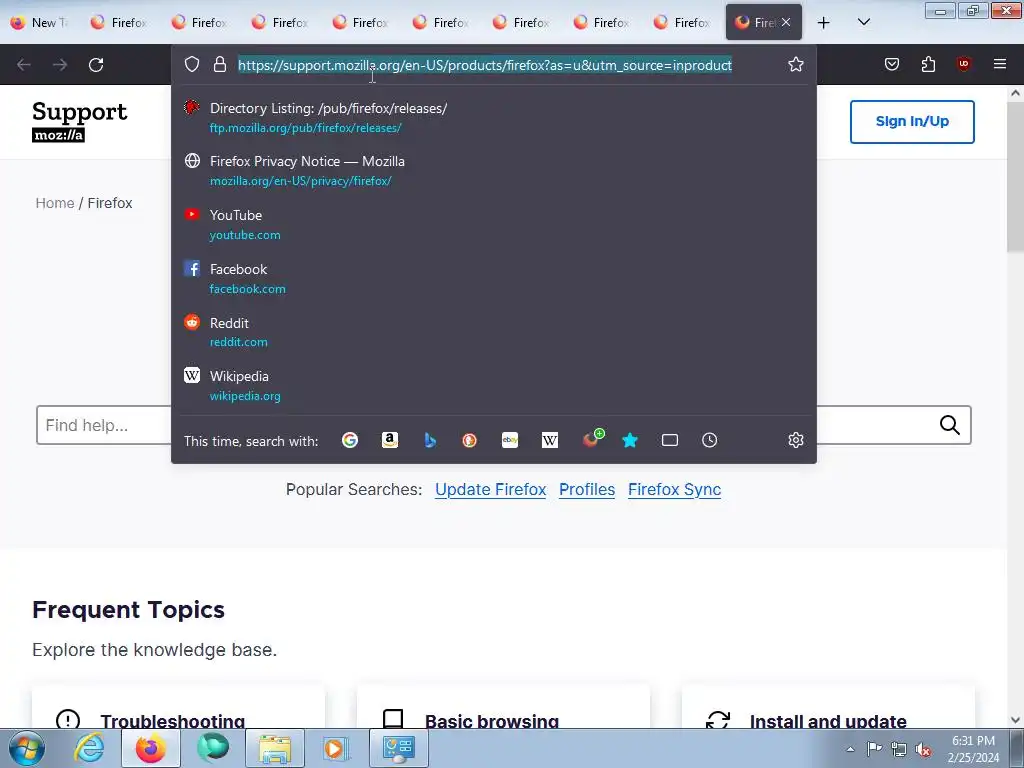This screenshot has width=1024, height=768.
Task: Go to Home breadcrumb link
Action: [55, 203]
